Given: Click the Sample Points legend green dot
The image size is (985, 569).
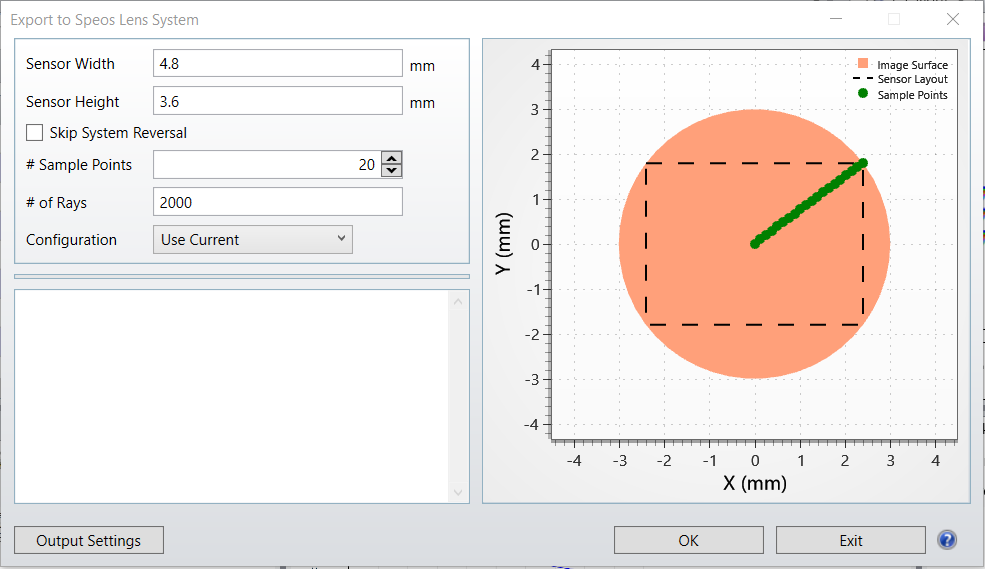Looking at the screenshot, I should pos(863,94).
